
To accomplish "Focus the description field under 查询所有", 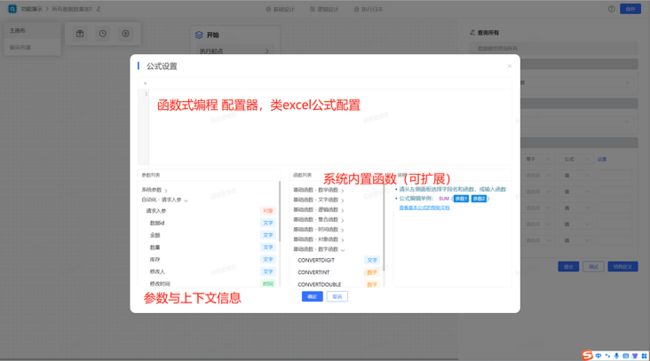I will tap(554, 48).
